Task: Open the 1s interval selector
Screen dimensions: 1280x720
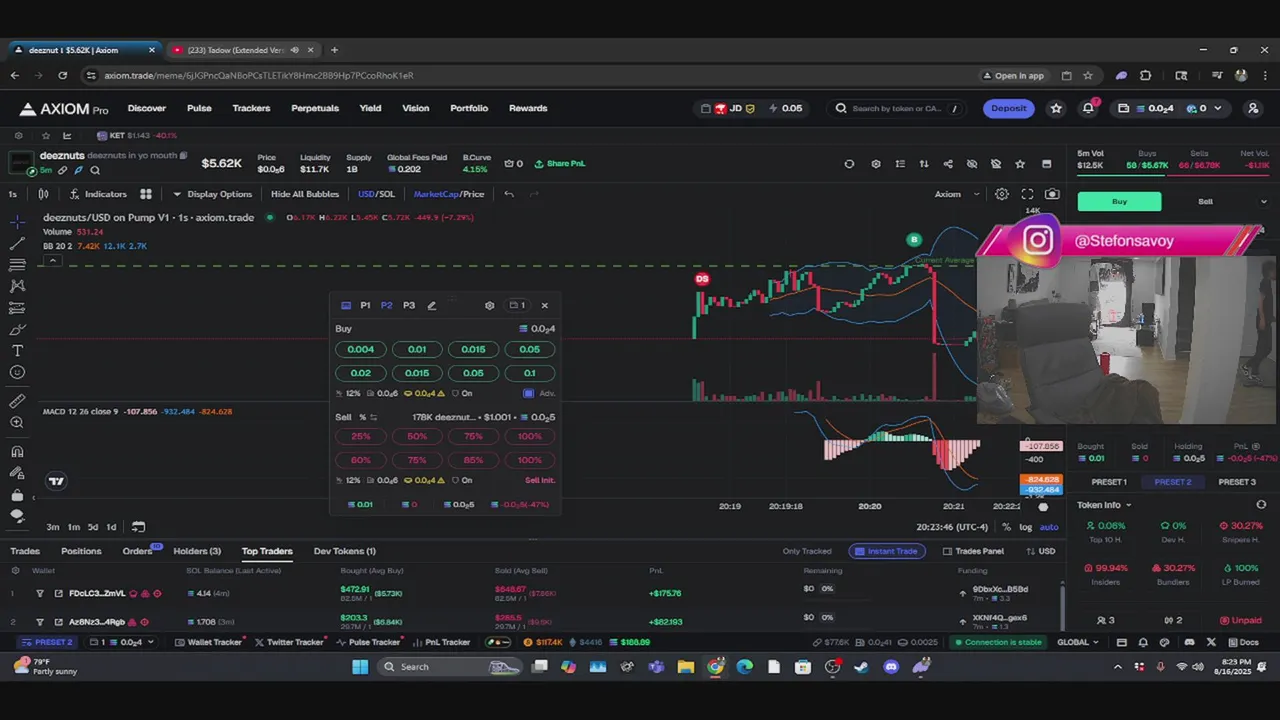Action: 13,194
